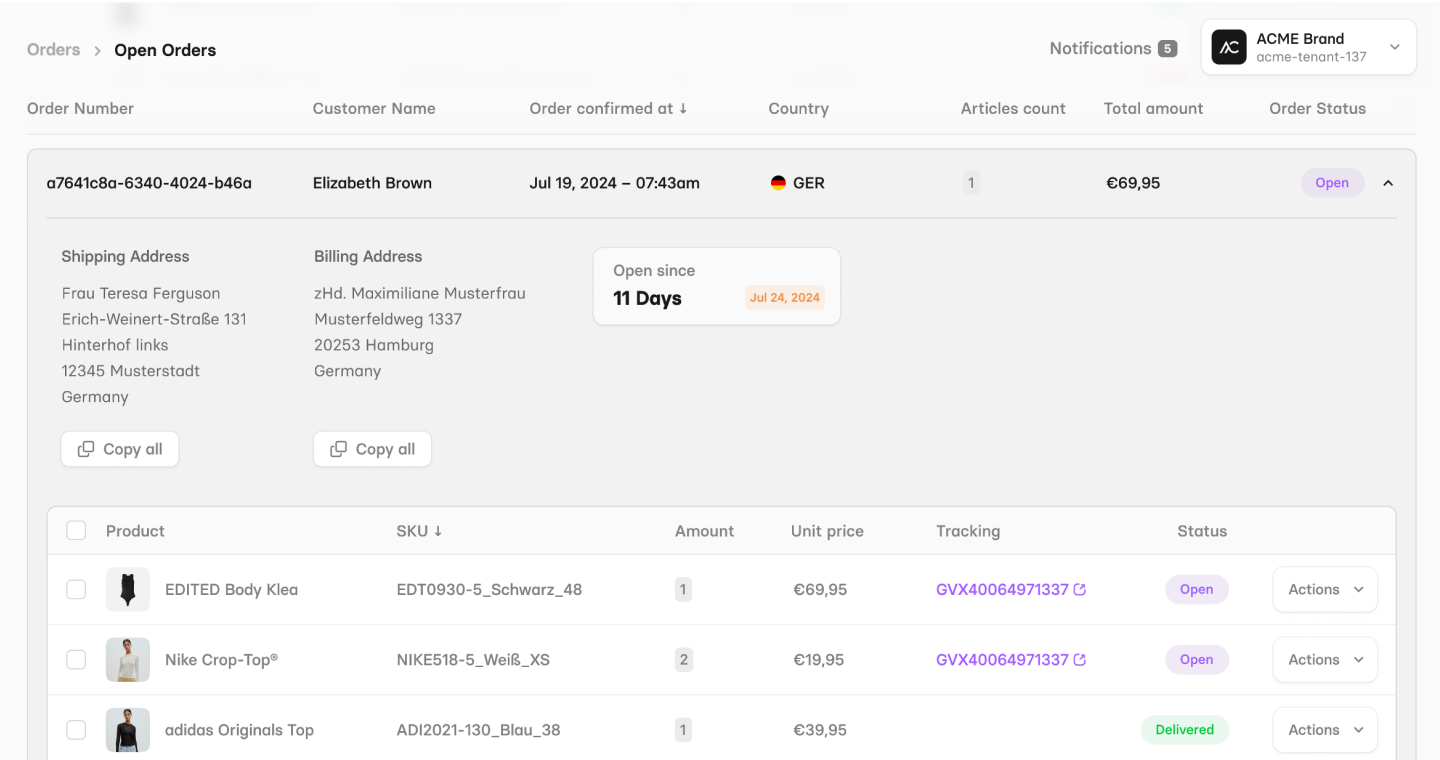This screenshot has width=1440, height=760.
Task: Click order number a7641c8a-6340-4024-b46a
Action: [x=149, y=183]
